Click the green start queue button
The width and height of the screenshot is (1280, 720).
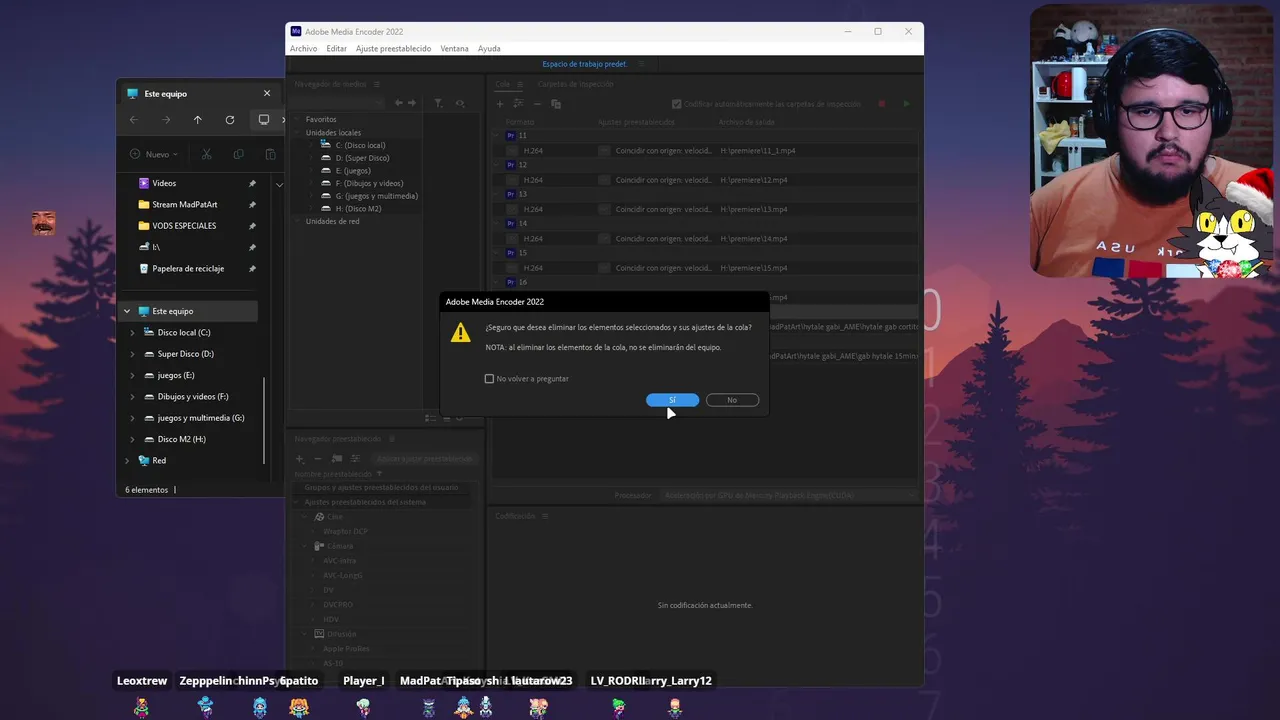pos(907,104)
